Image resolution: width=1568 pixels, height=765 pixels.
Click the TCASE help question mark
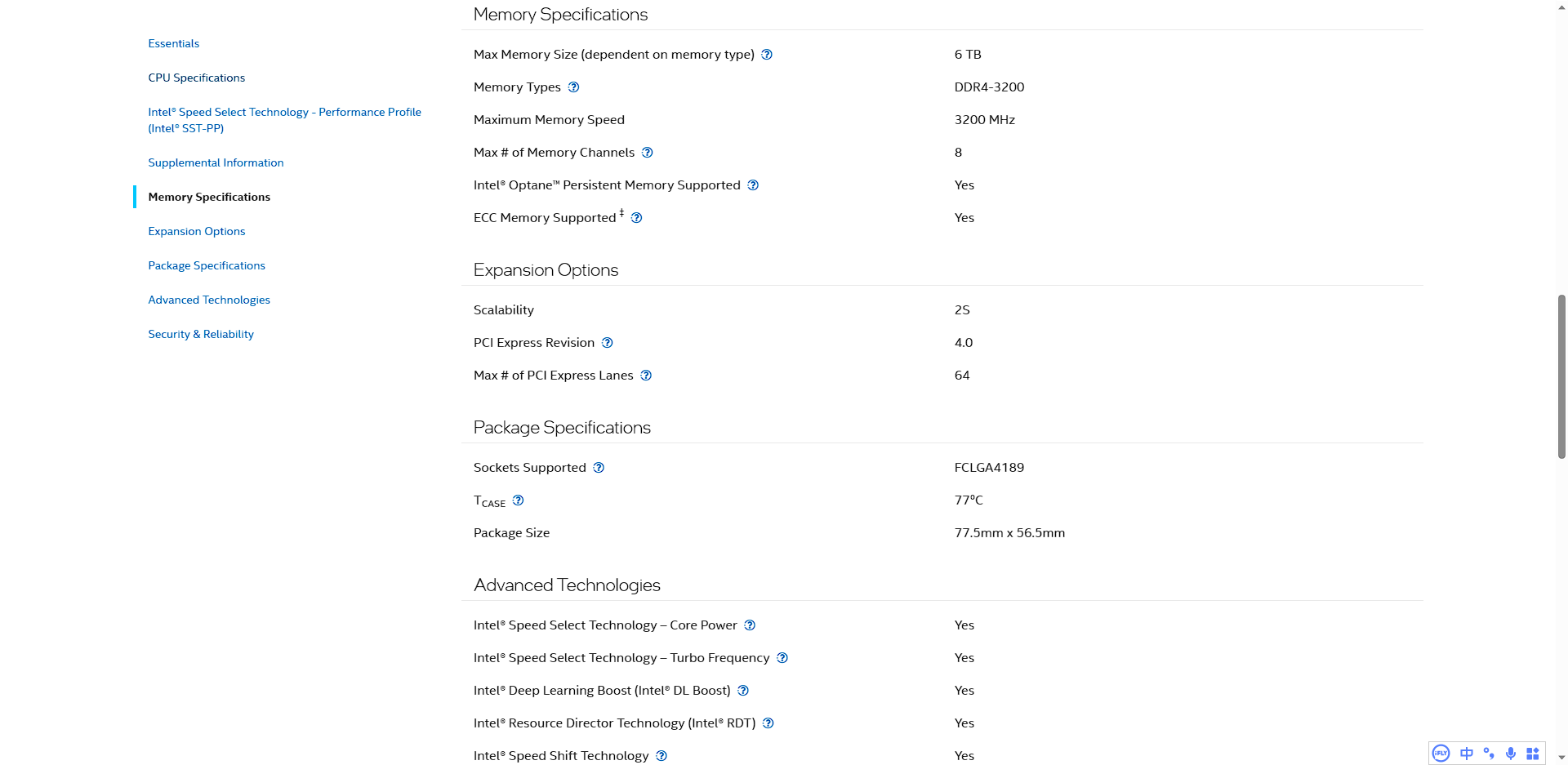click(518, 500)
